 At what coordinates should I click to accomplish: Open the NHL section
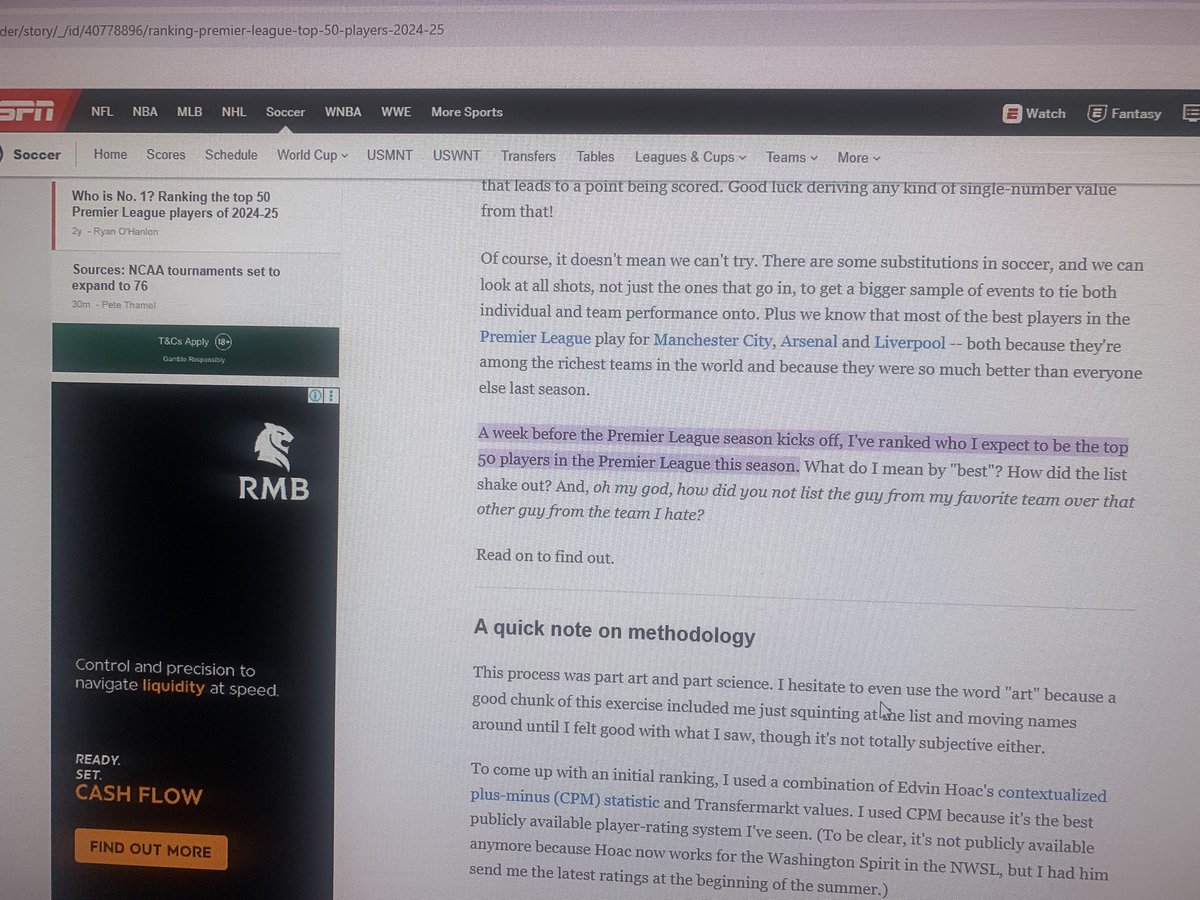[234, 112]
